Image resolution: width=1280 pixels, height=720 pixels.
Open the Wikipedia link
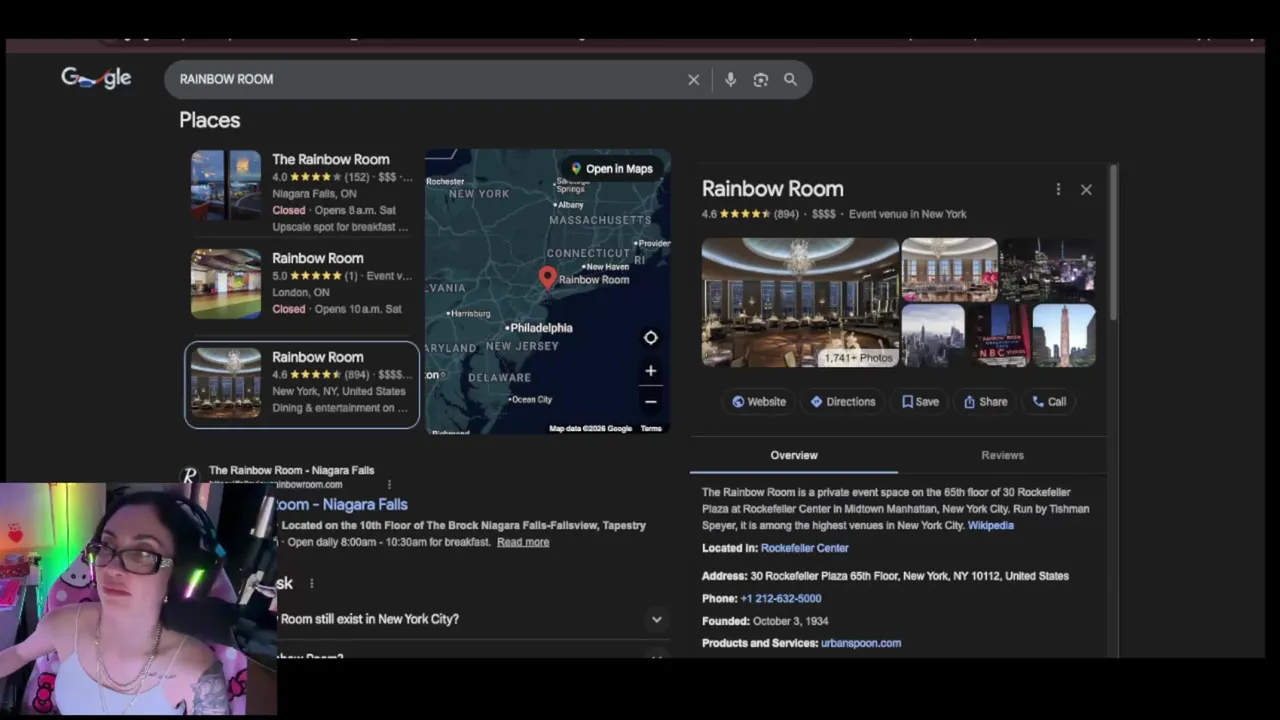[x=990, y=526]
